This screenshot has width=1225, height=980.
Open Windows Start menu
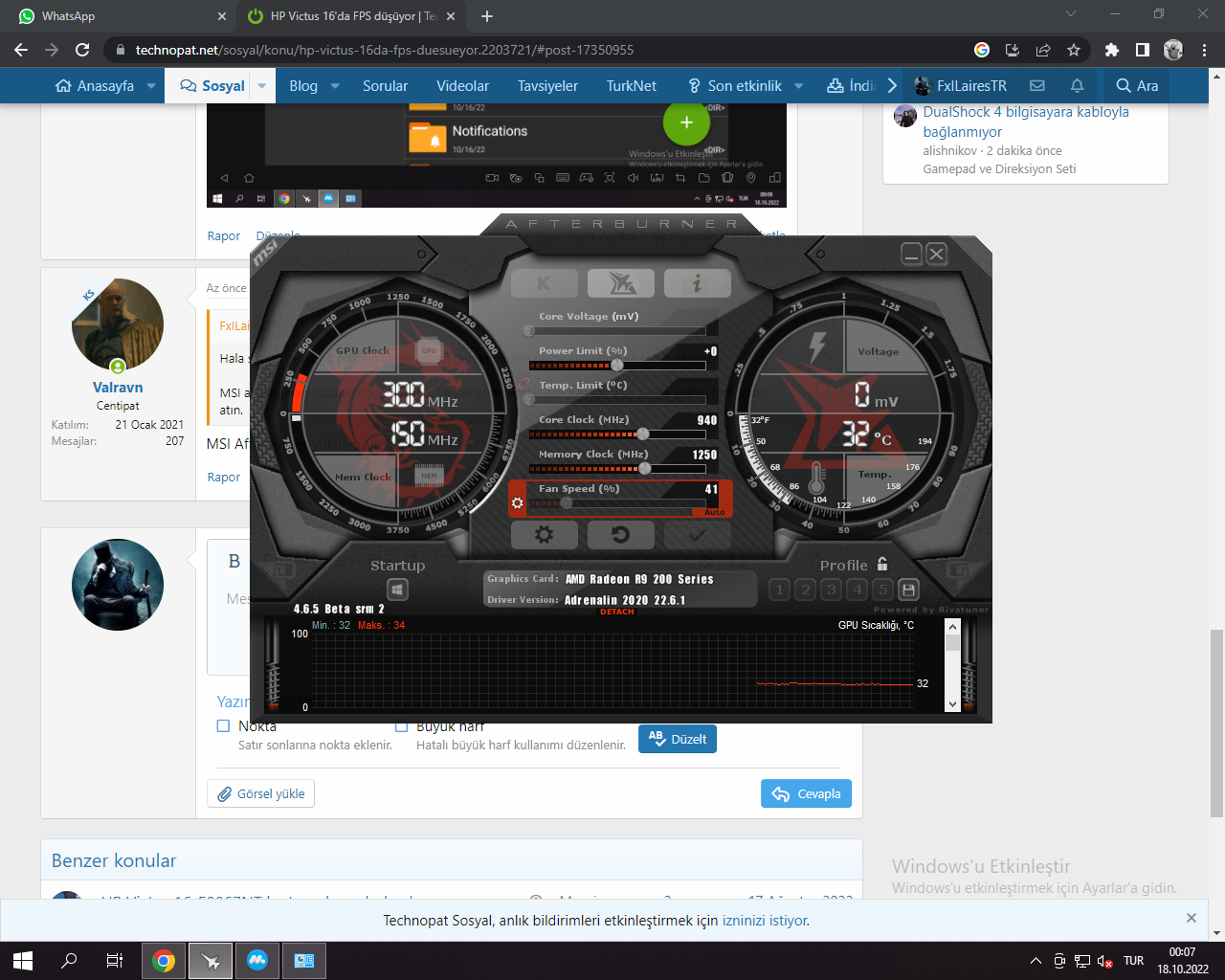pos(23,961)
